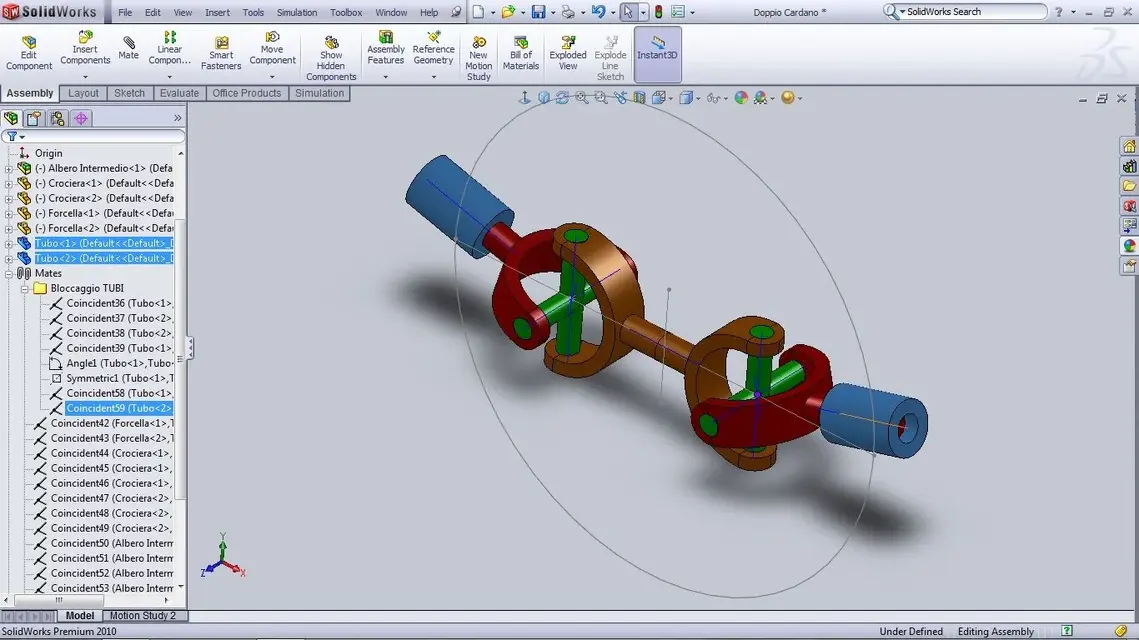Click the Undo arrow icon
This screenshot has height=640, width=1139.
coord(599,12)
